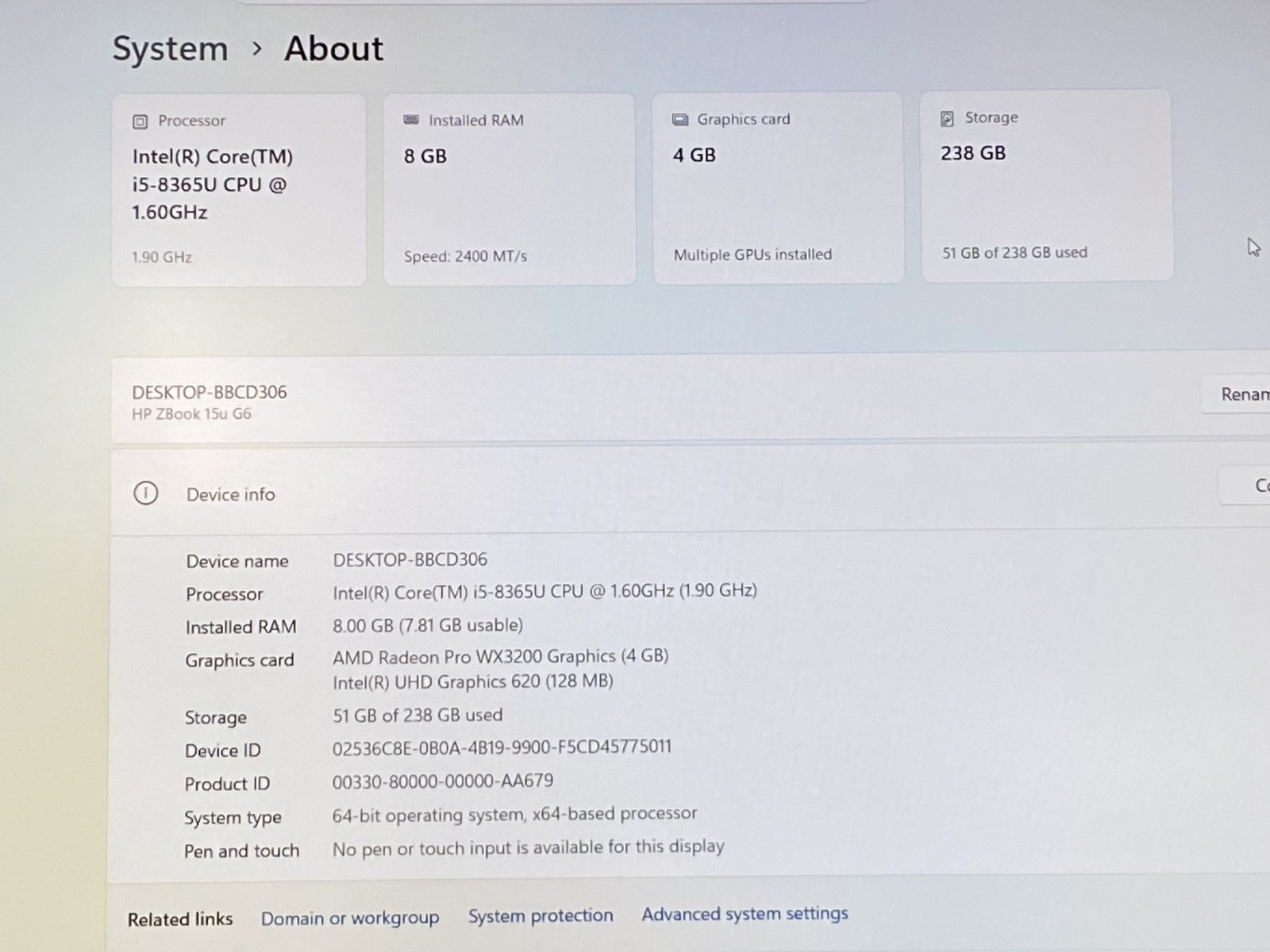Open System protection link
1270x952 pixels.
click(x=541, y=916)
